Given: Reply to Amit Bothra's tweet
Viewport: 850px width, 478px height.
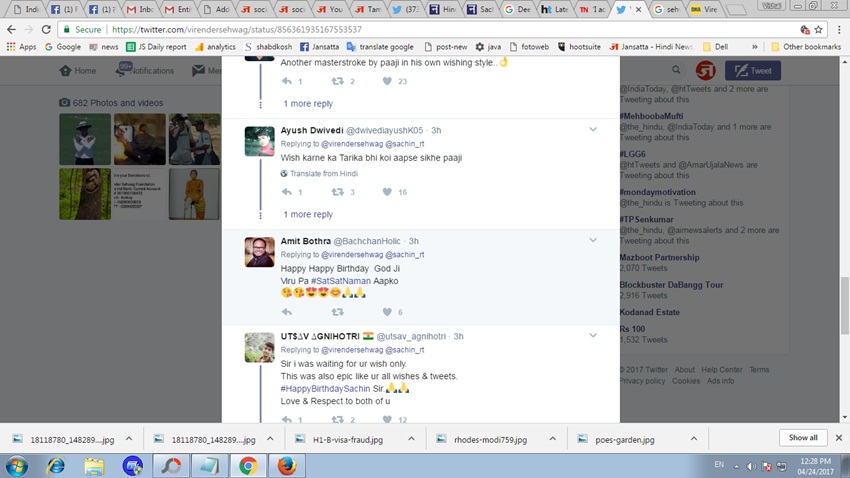Looking at the screenshot, I should click(x=287, y=312).
